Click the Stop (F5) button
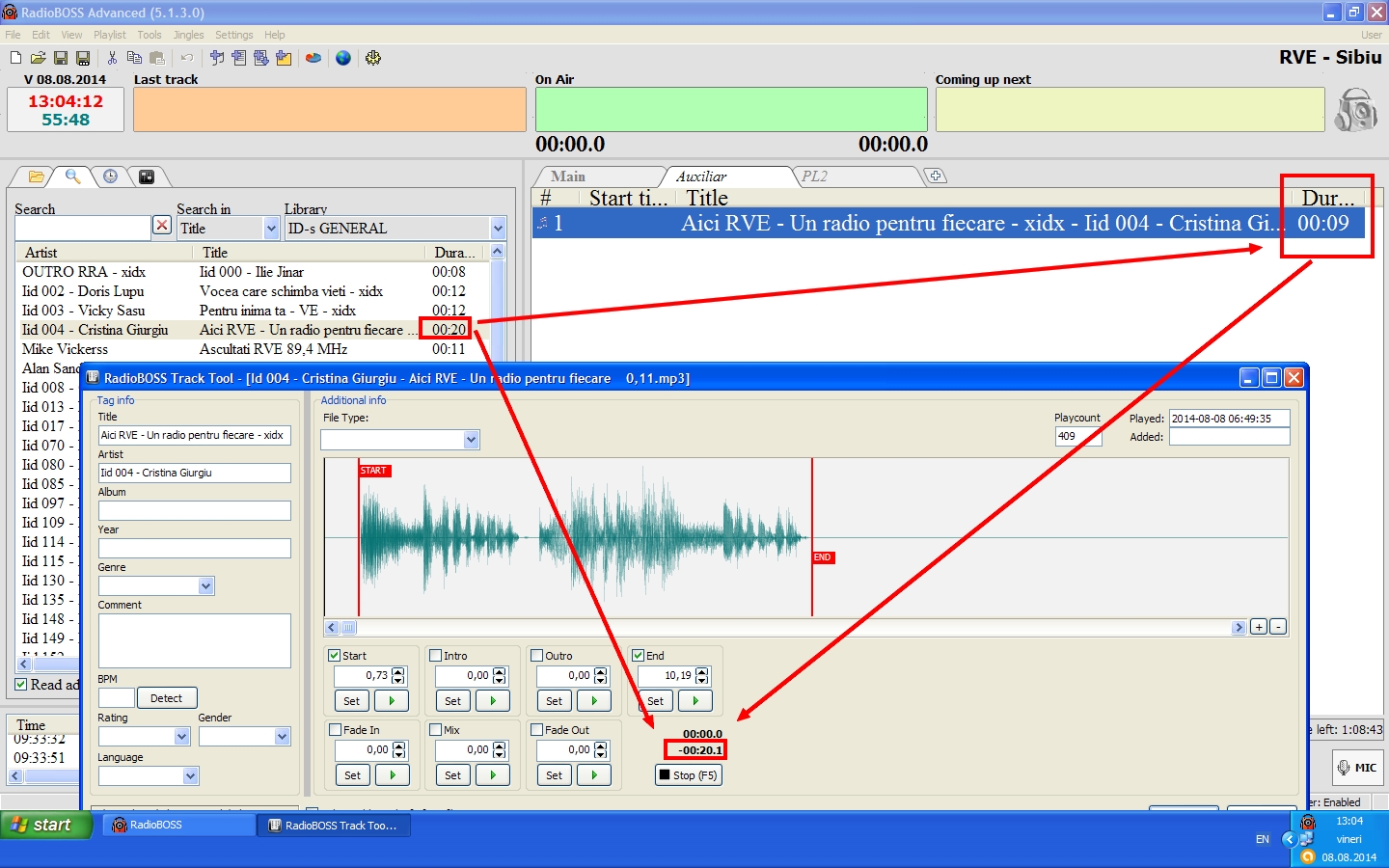The image size is (1389, 868). tap(689, 775)
